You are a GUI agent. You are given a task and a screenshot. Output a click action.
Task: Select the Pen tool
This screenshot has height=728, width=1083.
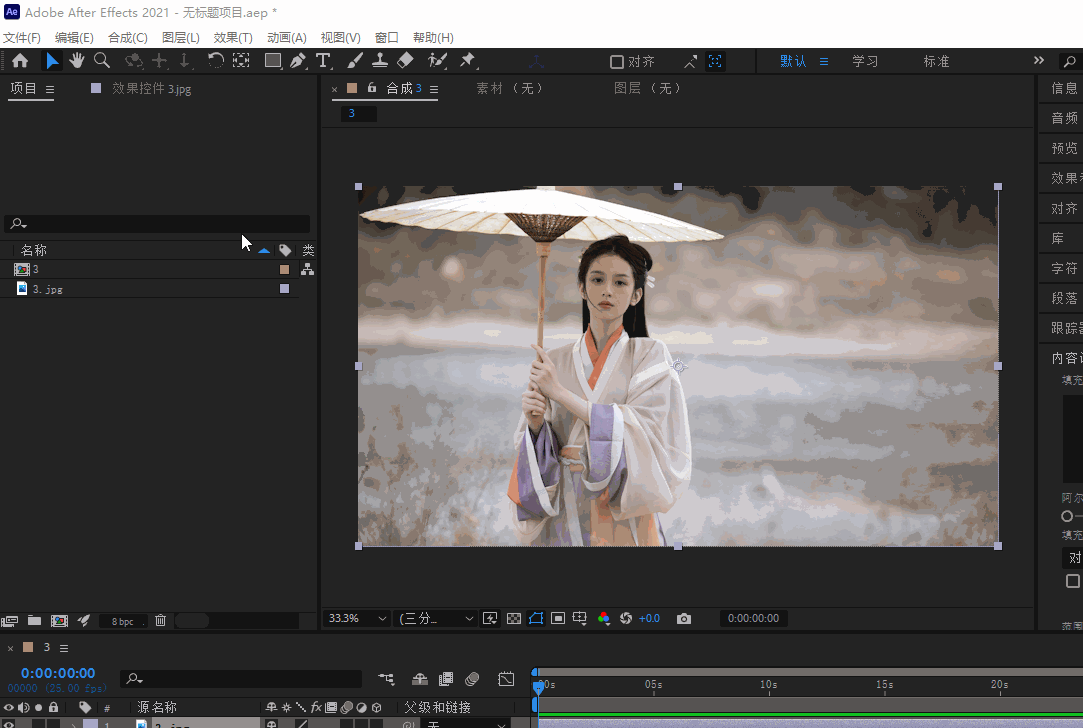pos(298,61)
